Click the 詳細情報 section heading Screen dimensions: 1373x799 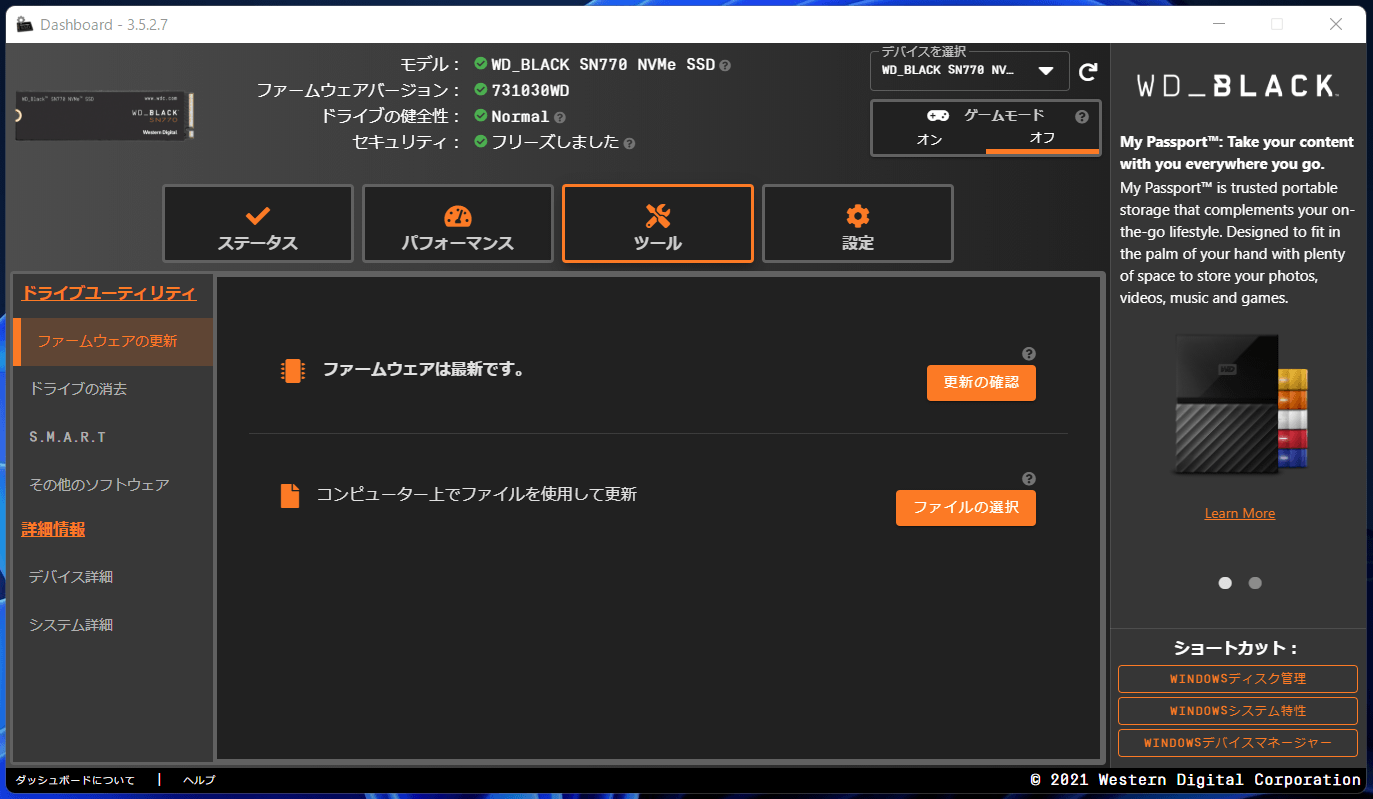53,529
